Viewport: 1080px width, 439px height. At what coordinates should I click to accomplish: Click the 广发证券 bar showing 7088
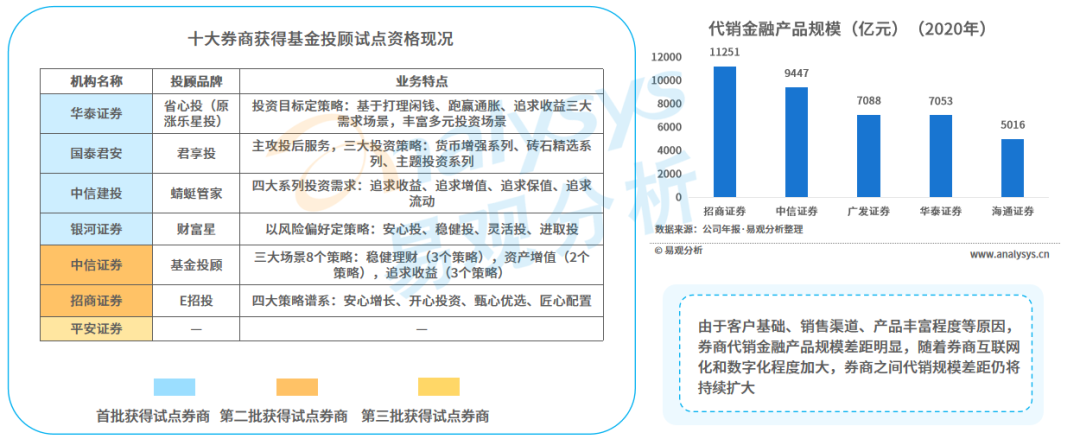(x=869, y=156)
